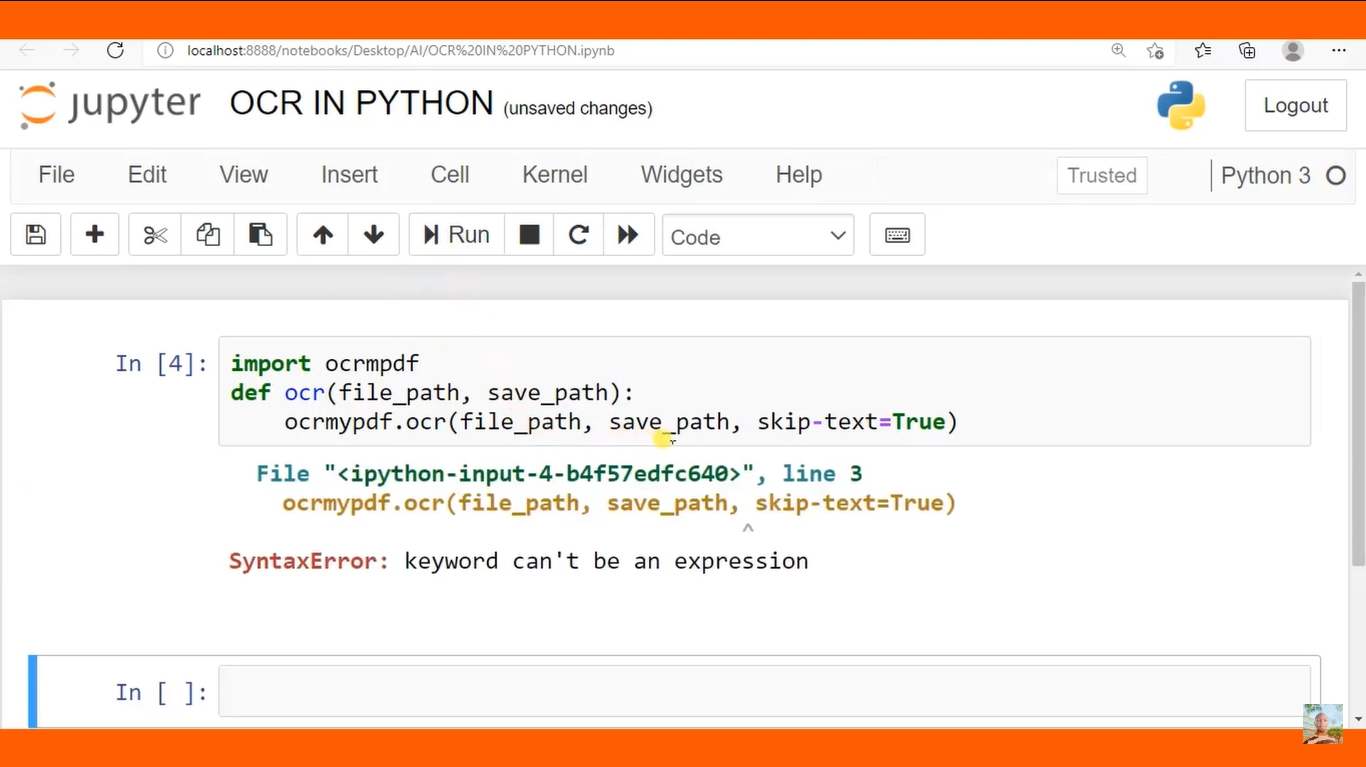
Task: Open the View menu
Action: (x=243, y=175)
